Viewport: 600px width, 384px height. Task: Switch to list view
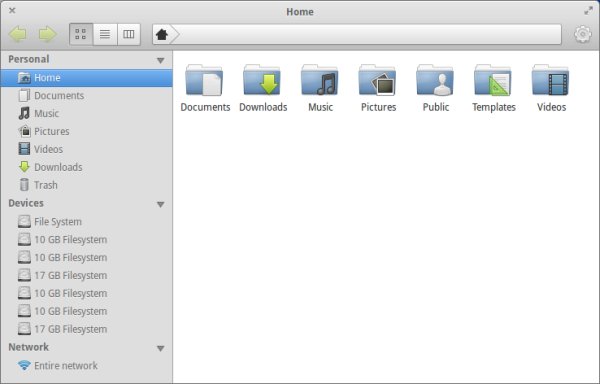105,34
